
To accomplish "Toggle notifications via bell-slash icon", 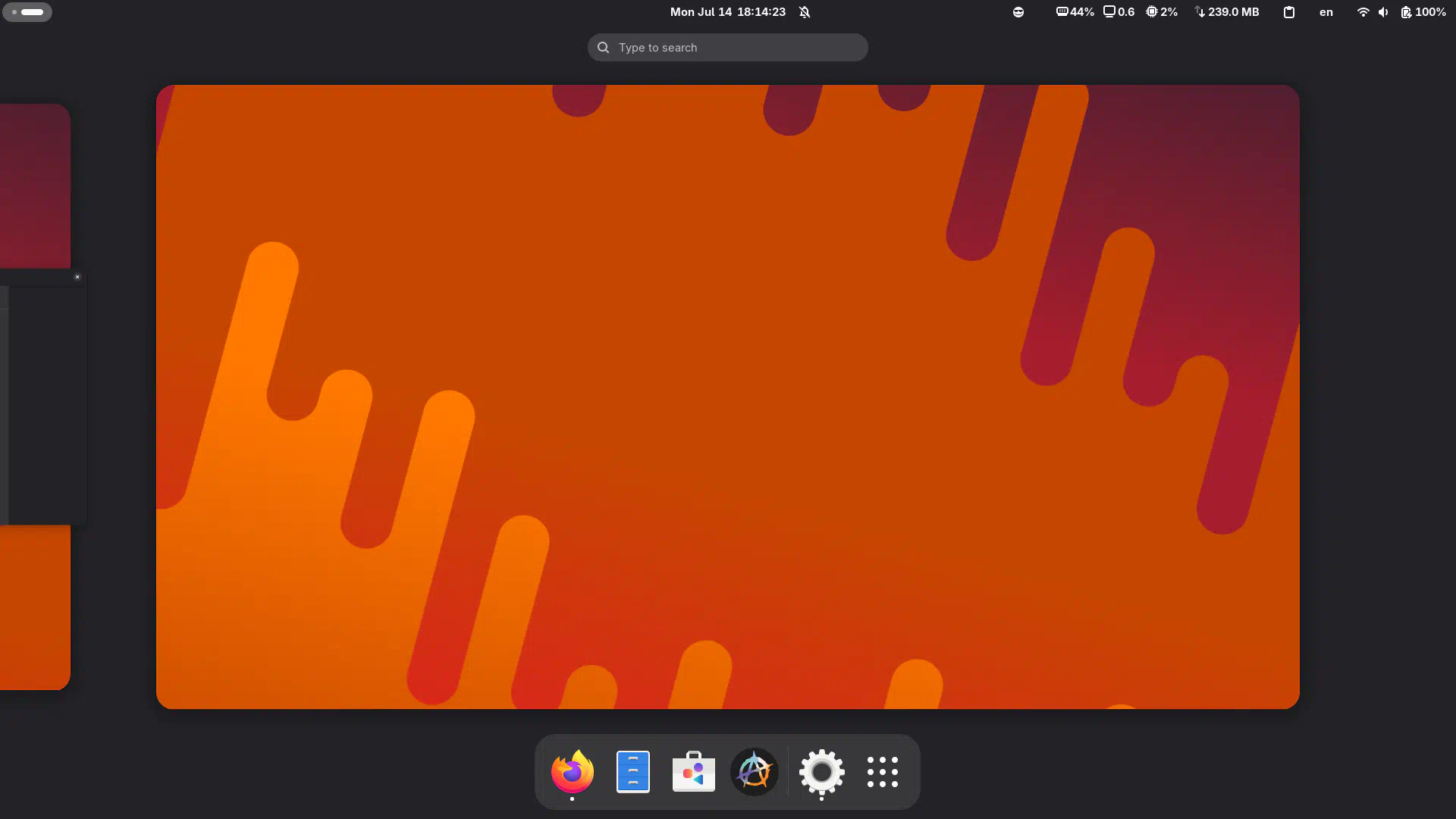I will (805, 12).
